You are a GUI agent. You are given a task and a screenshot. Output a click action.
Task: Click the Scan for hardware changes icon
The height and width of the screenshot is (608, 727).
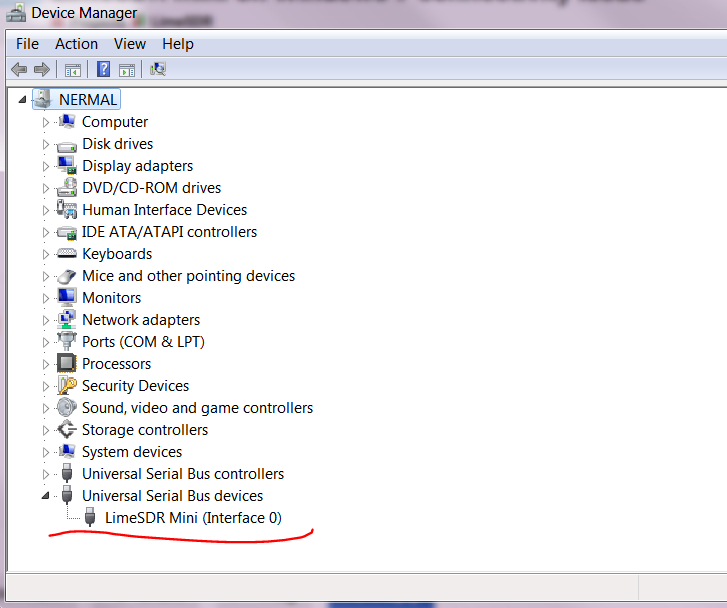pos(158,69)
